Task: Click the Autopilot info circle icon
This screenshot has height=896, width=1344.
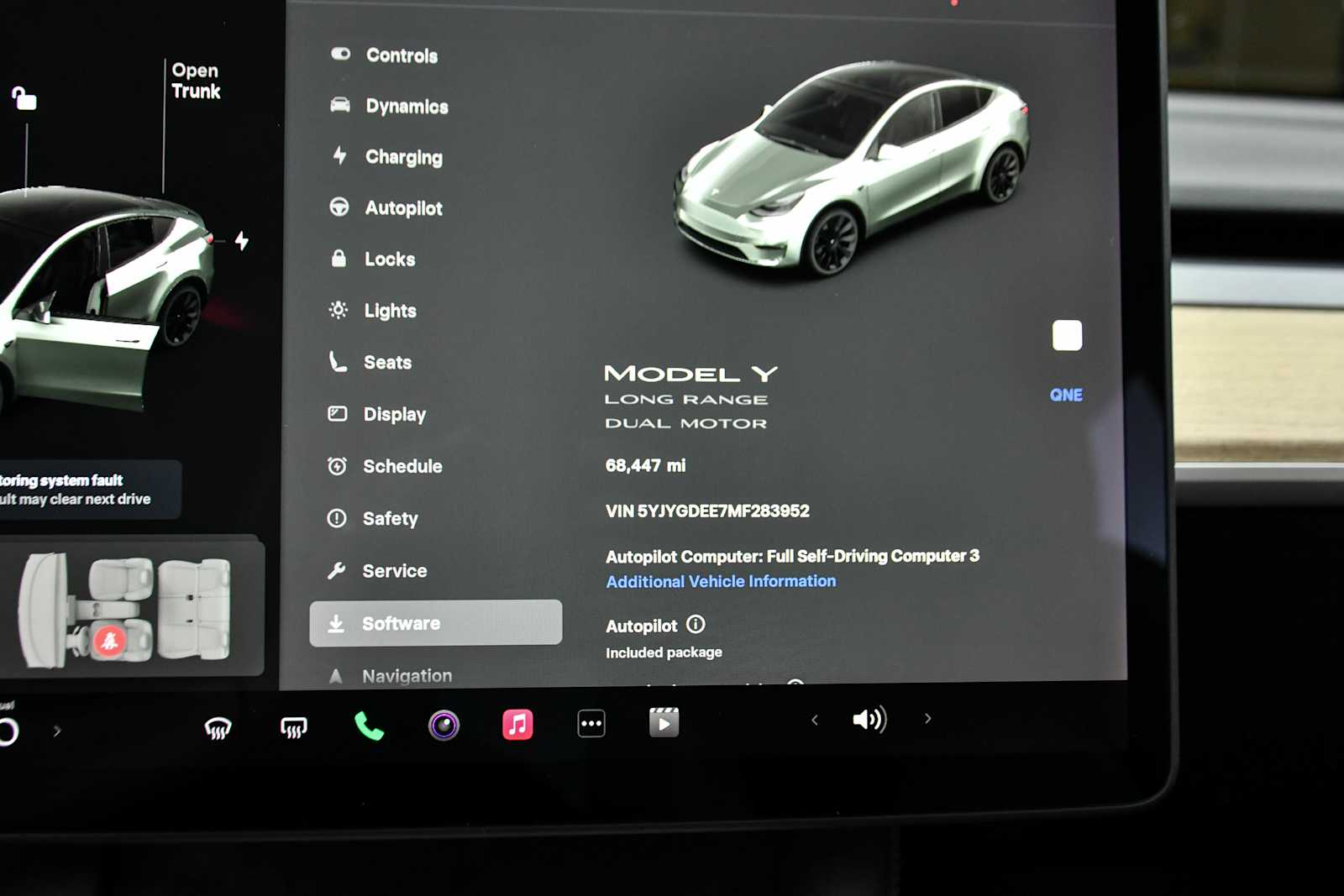Action: 696,624
